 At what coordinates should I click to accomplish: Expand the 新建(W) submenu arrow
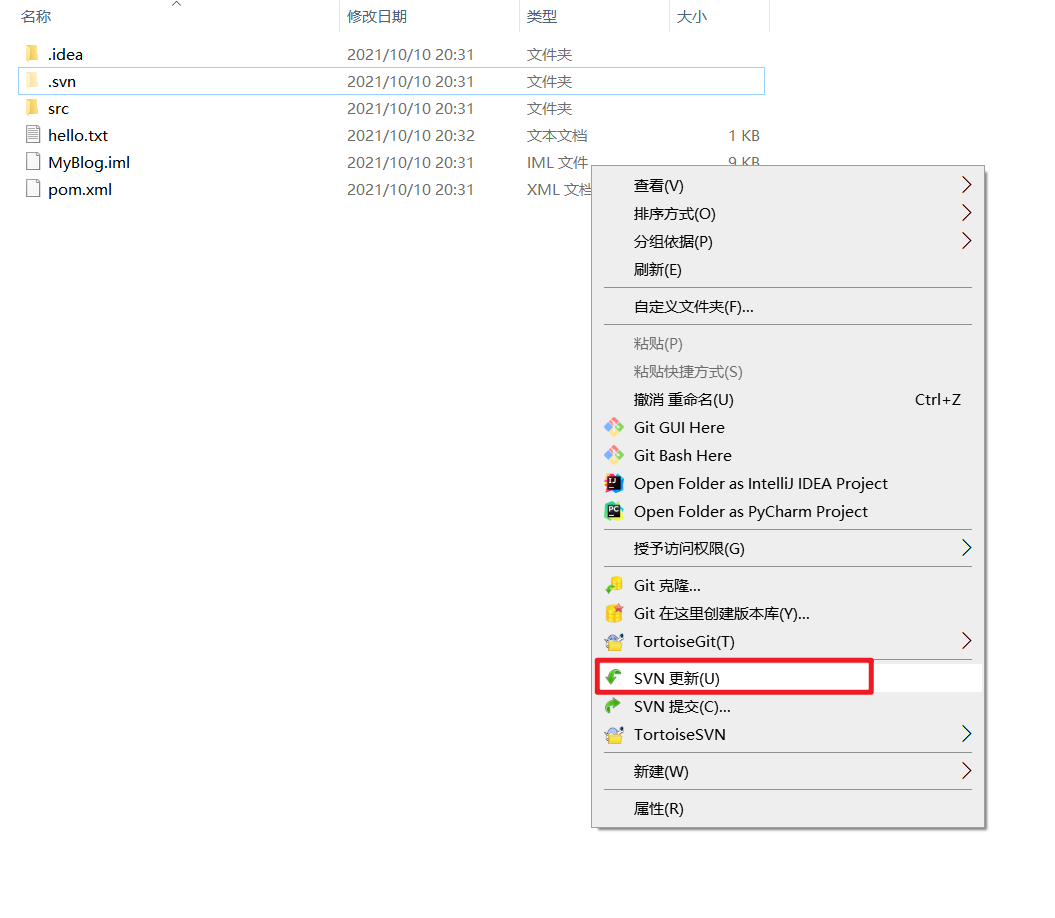966,771
